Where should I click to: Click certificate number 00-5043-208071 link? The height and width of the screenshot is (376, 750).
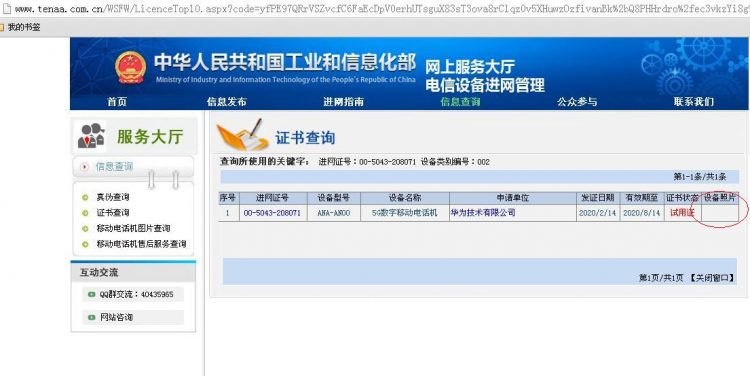[x=272, y=213]
